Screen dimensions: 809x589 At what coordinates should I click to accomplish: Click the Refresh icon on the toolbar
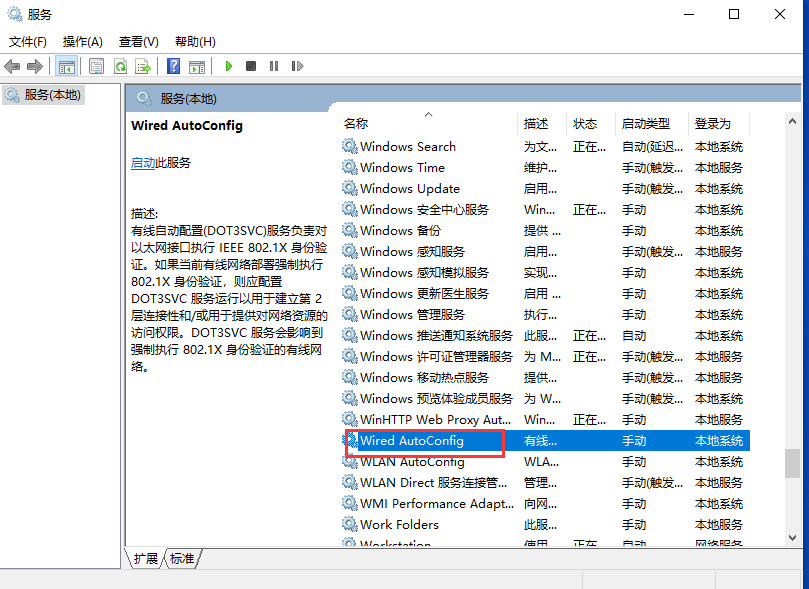121,66
